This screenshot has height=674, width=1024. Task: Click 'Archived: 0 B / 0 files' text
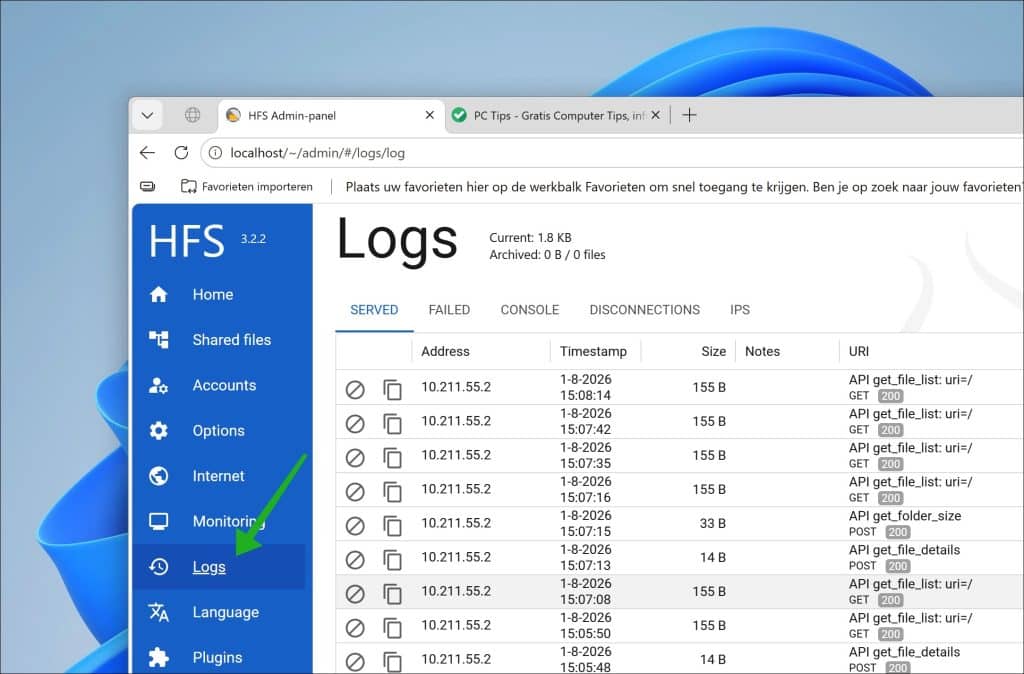[547, 255]
